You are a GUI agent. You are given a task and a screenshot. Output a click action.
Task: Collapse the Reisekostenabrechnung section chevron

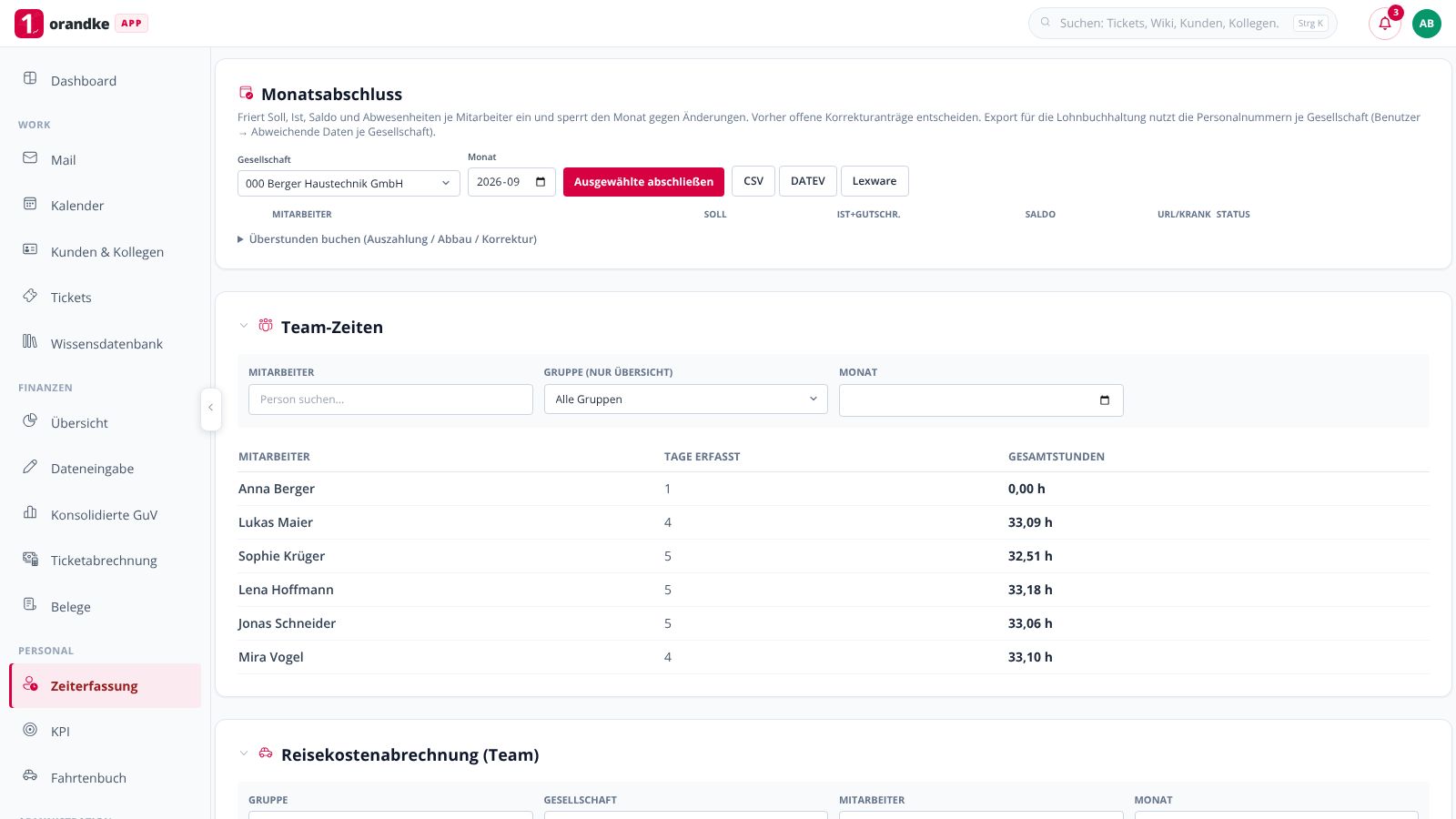(244, 753)
